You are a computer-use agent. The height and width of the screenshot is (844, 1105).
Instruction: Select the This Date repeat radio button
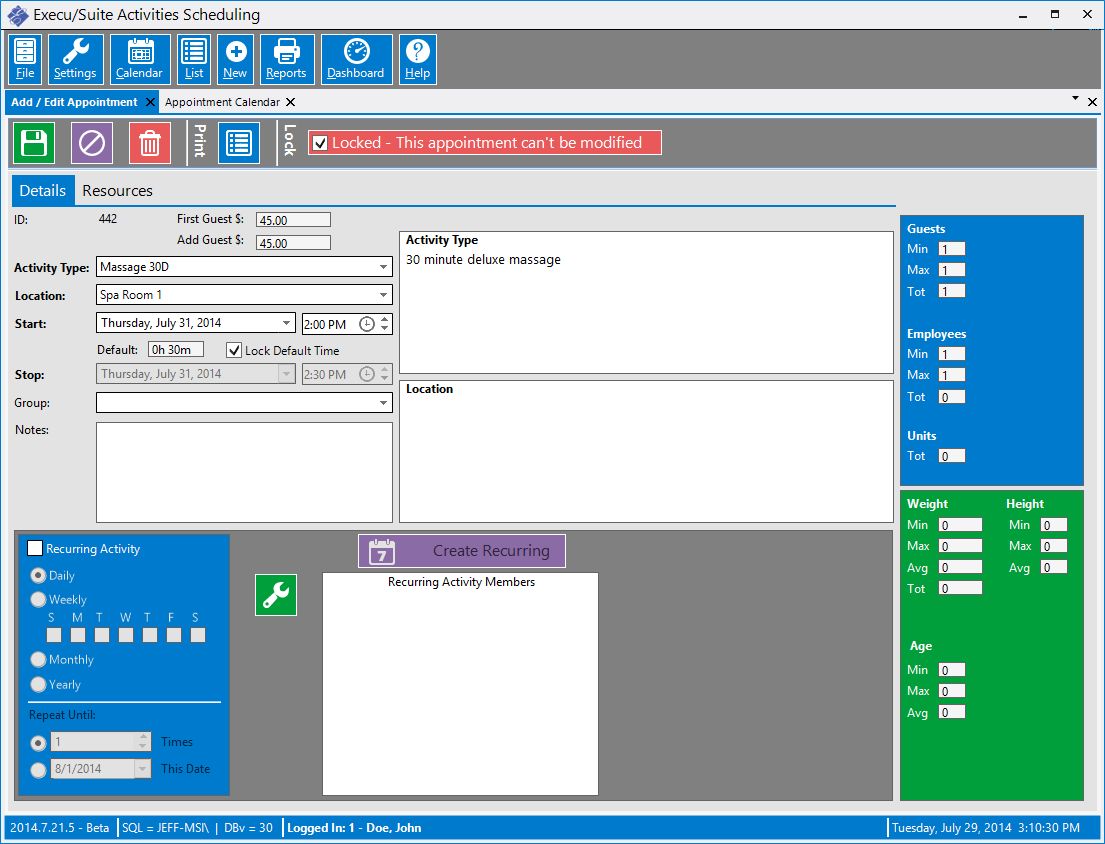tap(38, 770)
